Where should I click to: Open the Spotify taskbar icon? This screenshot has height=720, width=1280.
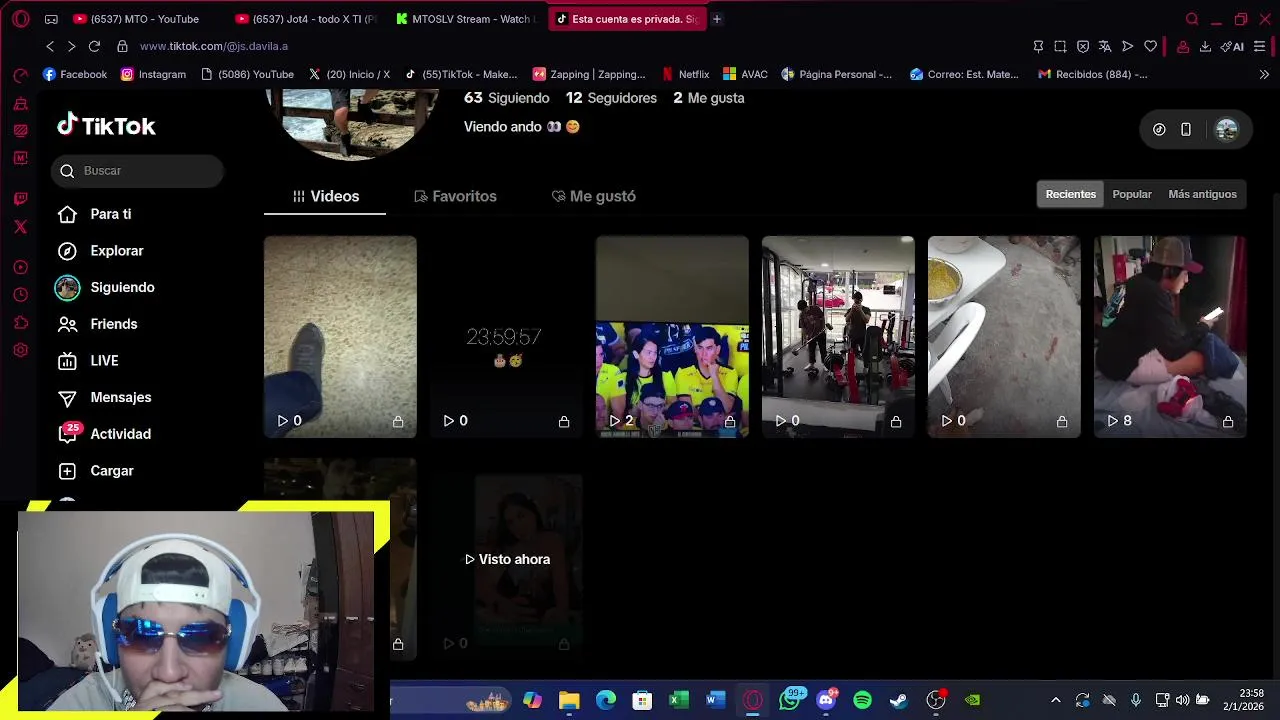click(x=862, y=700)
